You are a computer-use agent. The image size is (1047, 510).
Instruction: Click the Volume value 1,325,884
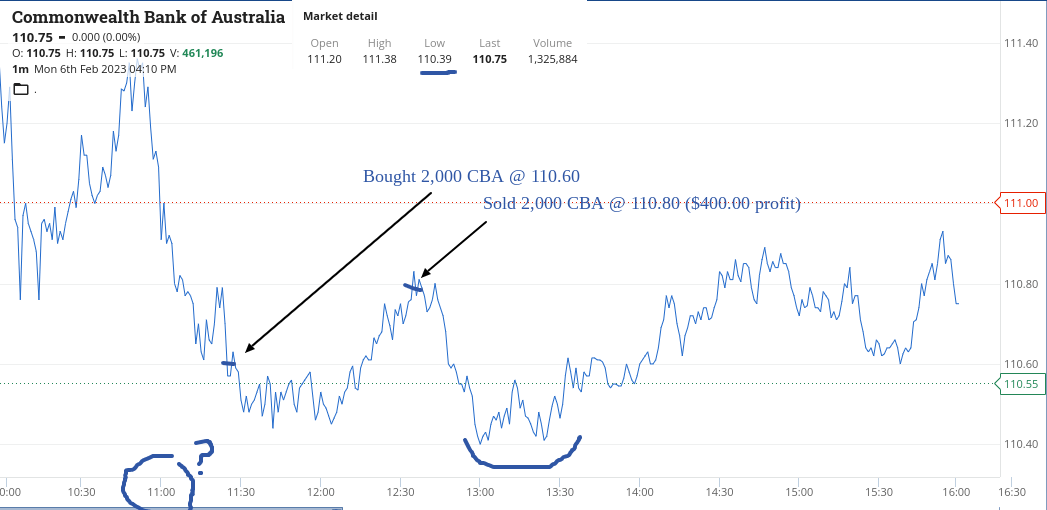click(552, 59)
